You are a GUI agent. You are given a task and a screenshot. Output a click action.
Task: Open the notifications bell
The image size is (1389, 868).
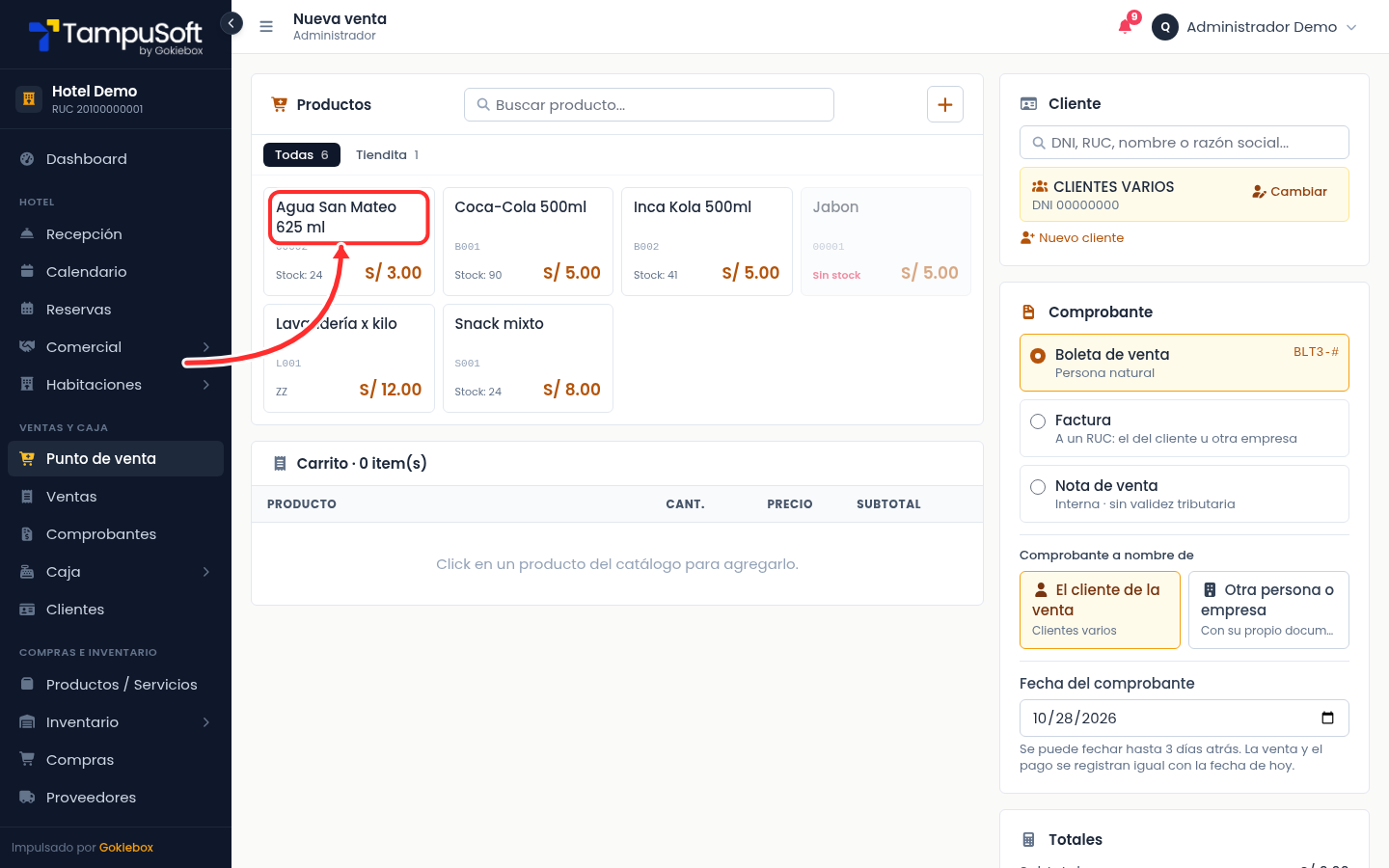pyautogui.click(x=1125, y=26)
